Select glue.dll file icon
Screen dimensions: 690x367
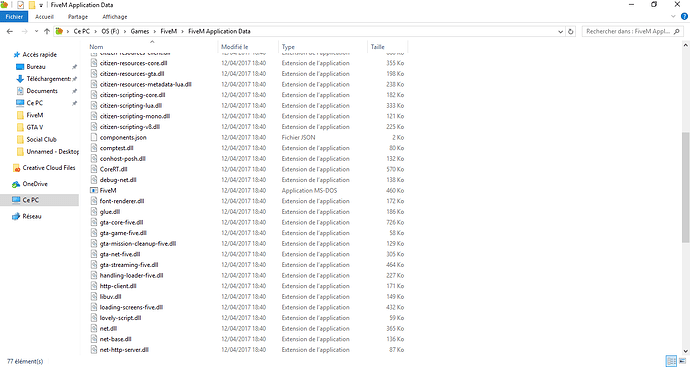[x=93, y=212]
